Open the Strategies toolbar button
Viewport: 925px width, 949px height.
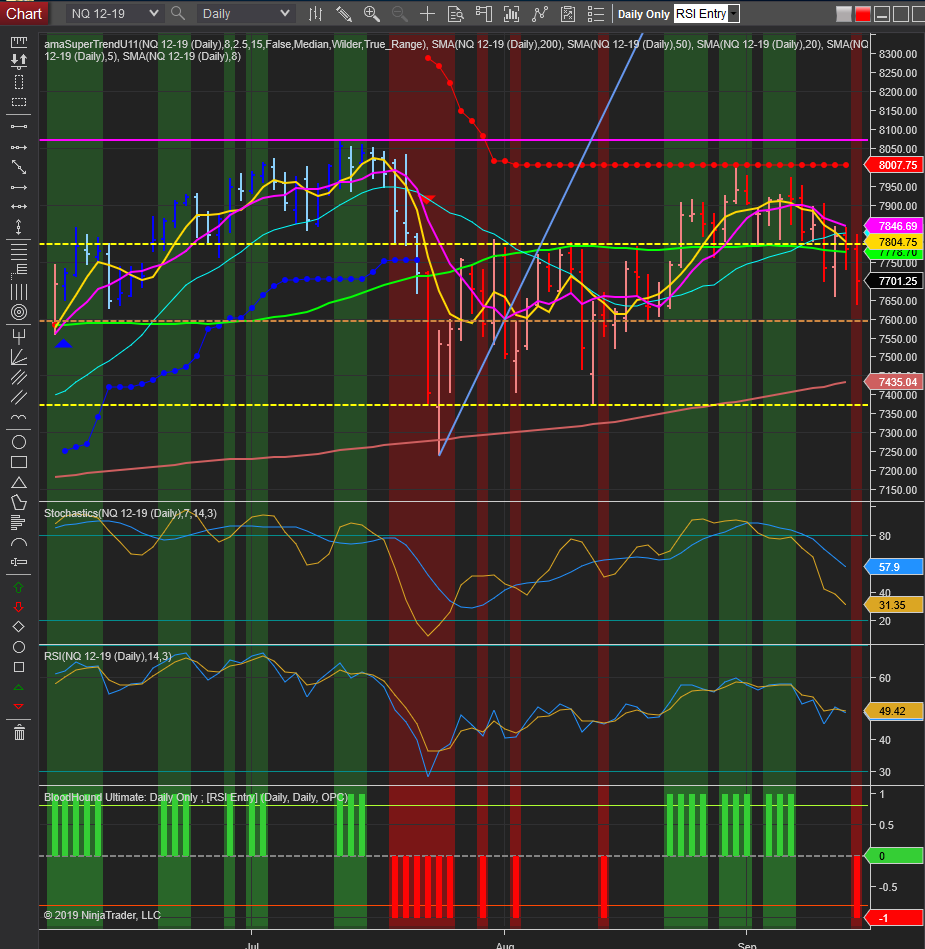(x=568, y=13)
